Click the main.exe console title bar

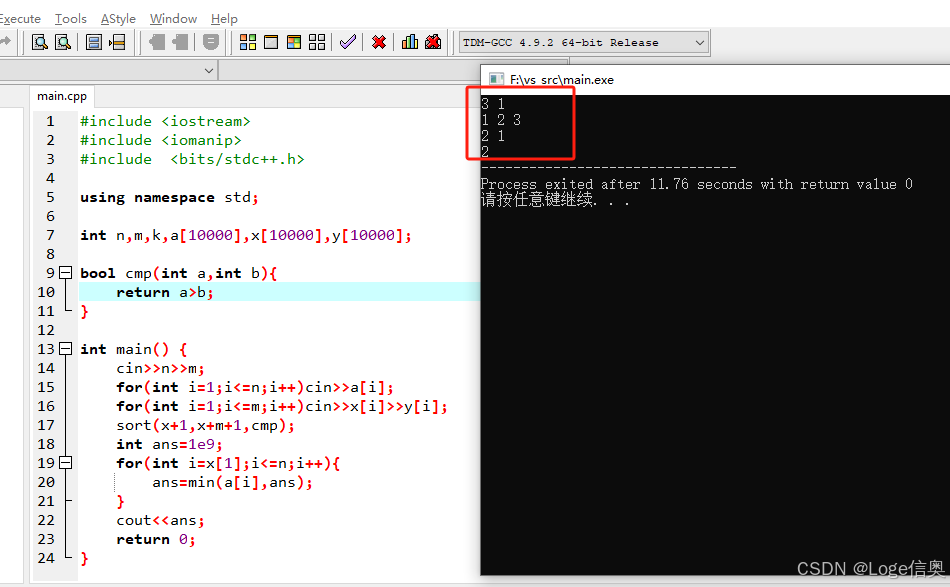click(x=715, y=79)
